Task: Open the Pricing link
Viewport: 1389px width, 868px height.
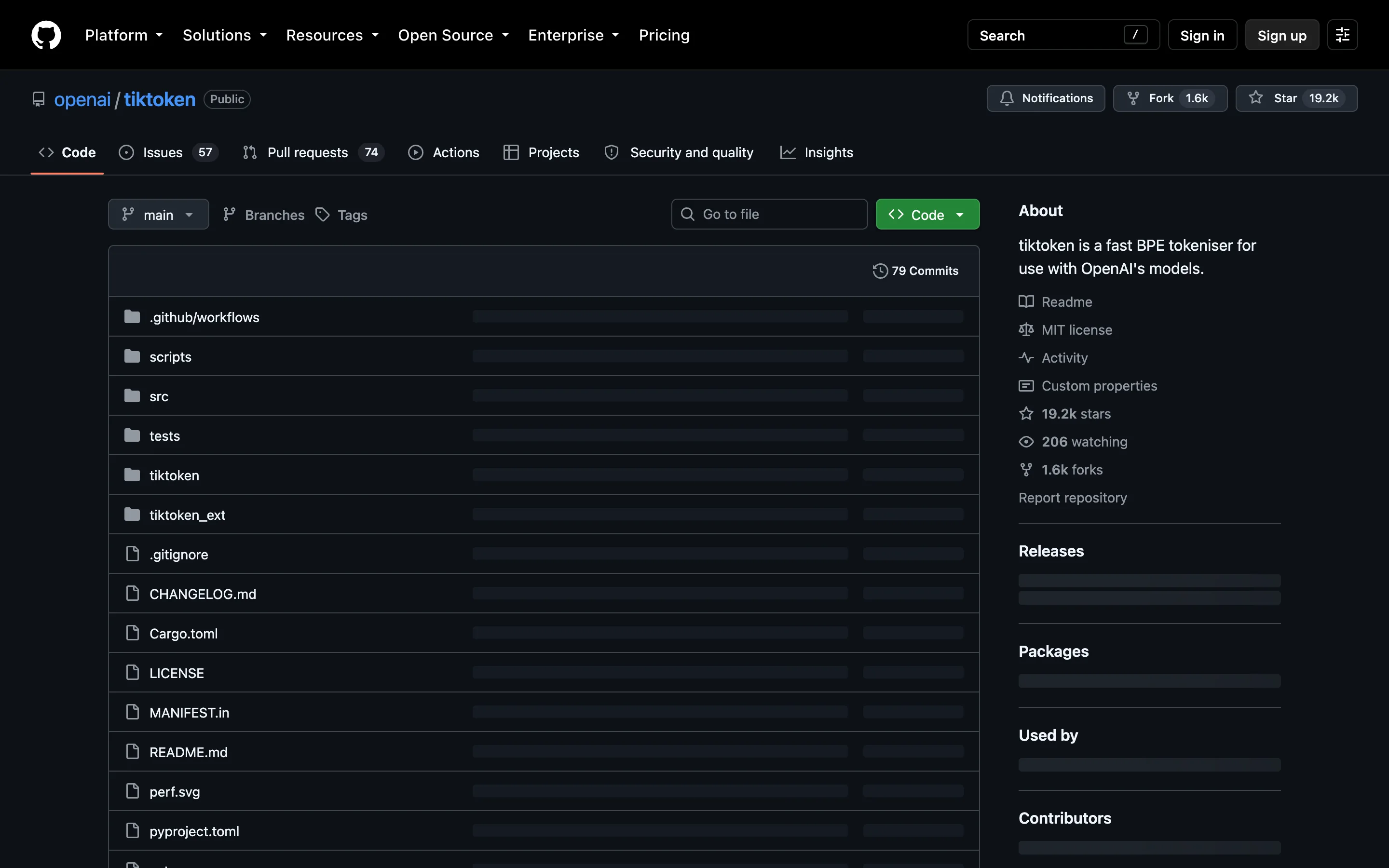Action: coord(664,35)
